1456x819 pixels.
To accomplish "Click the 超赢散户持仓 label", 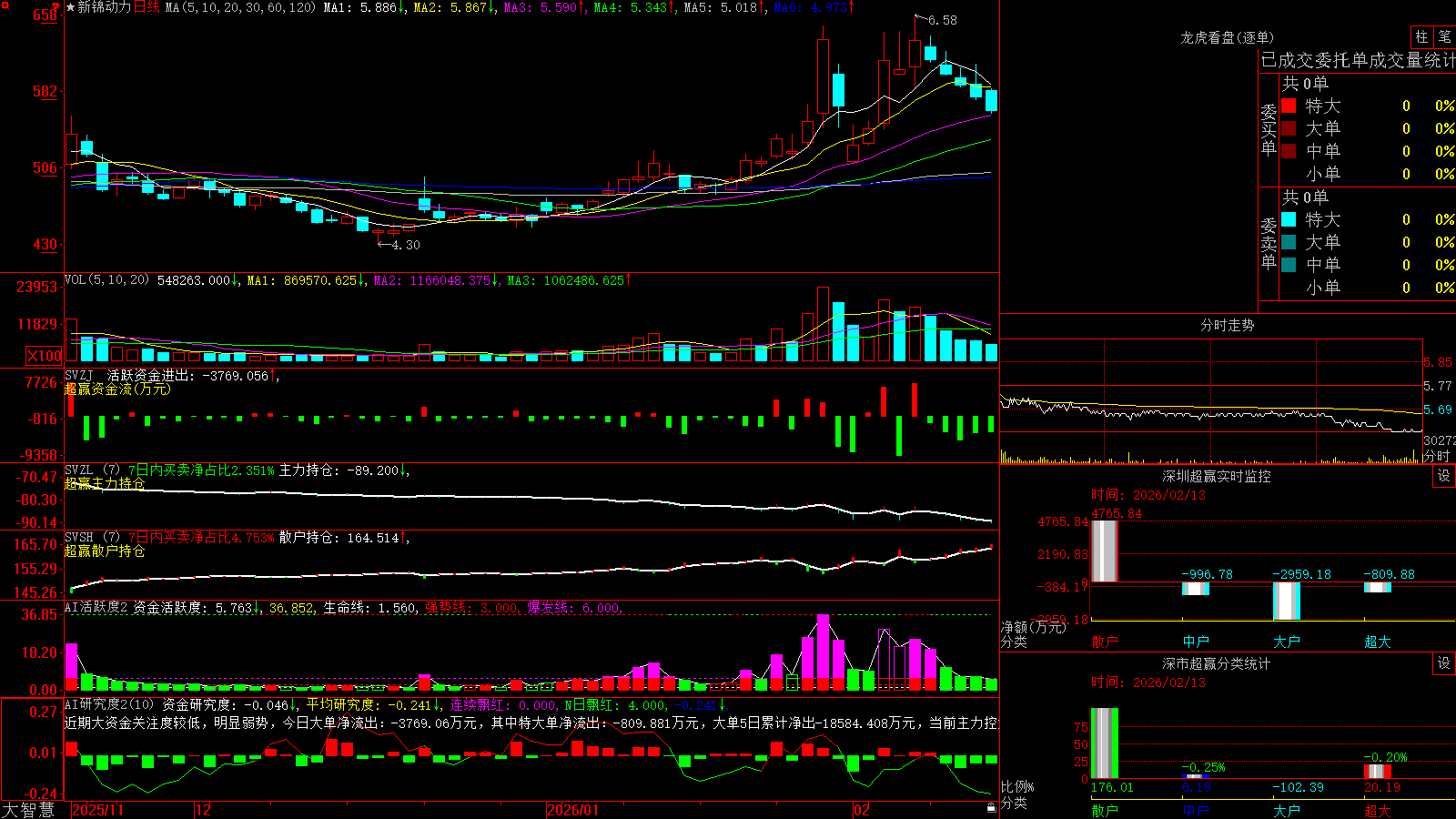I will pyautogui.click(x=105, y=551).
